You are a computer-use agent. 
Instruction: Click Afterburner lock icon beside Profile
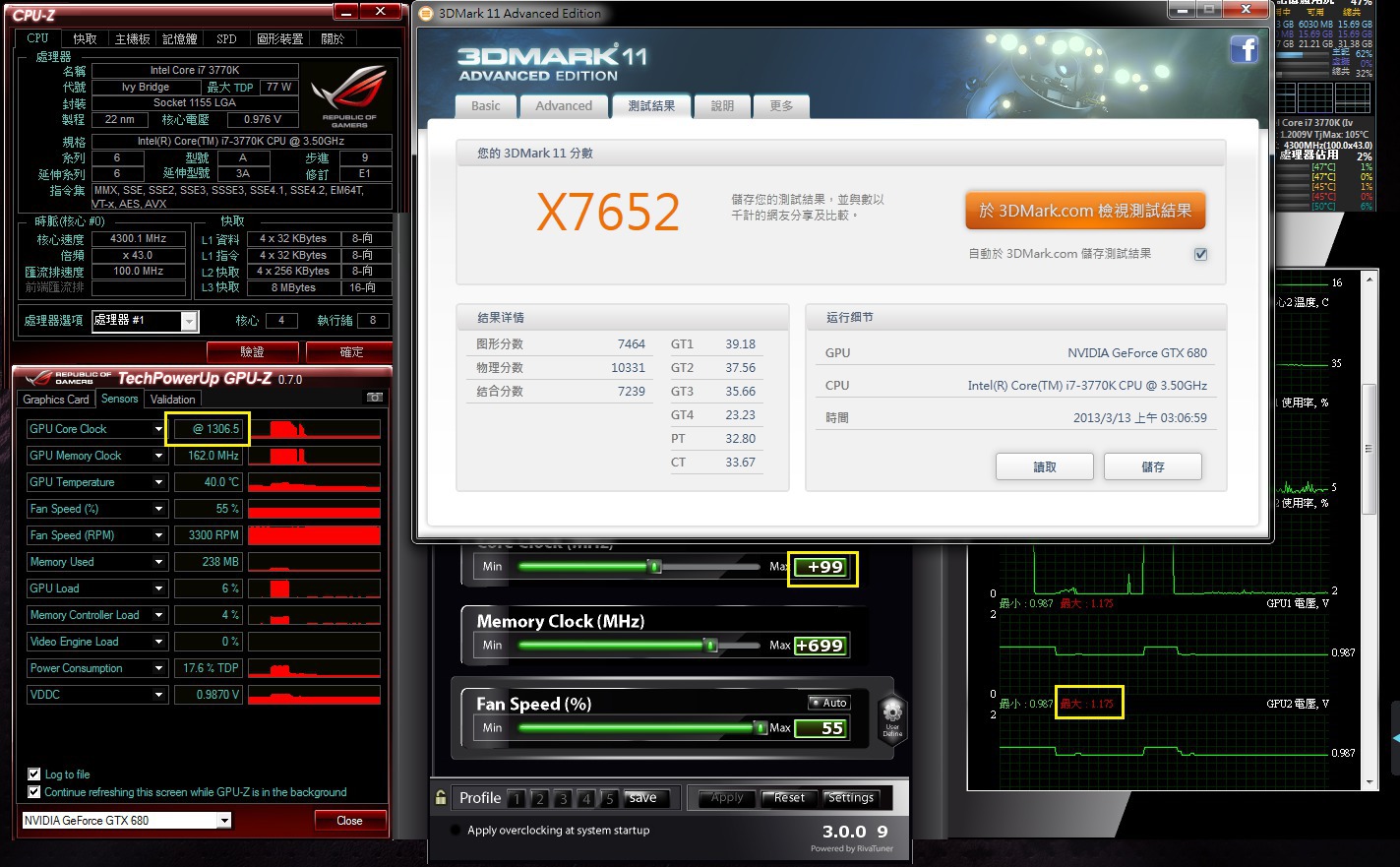point(442,798)
